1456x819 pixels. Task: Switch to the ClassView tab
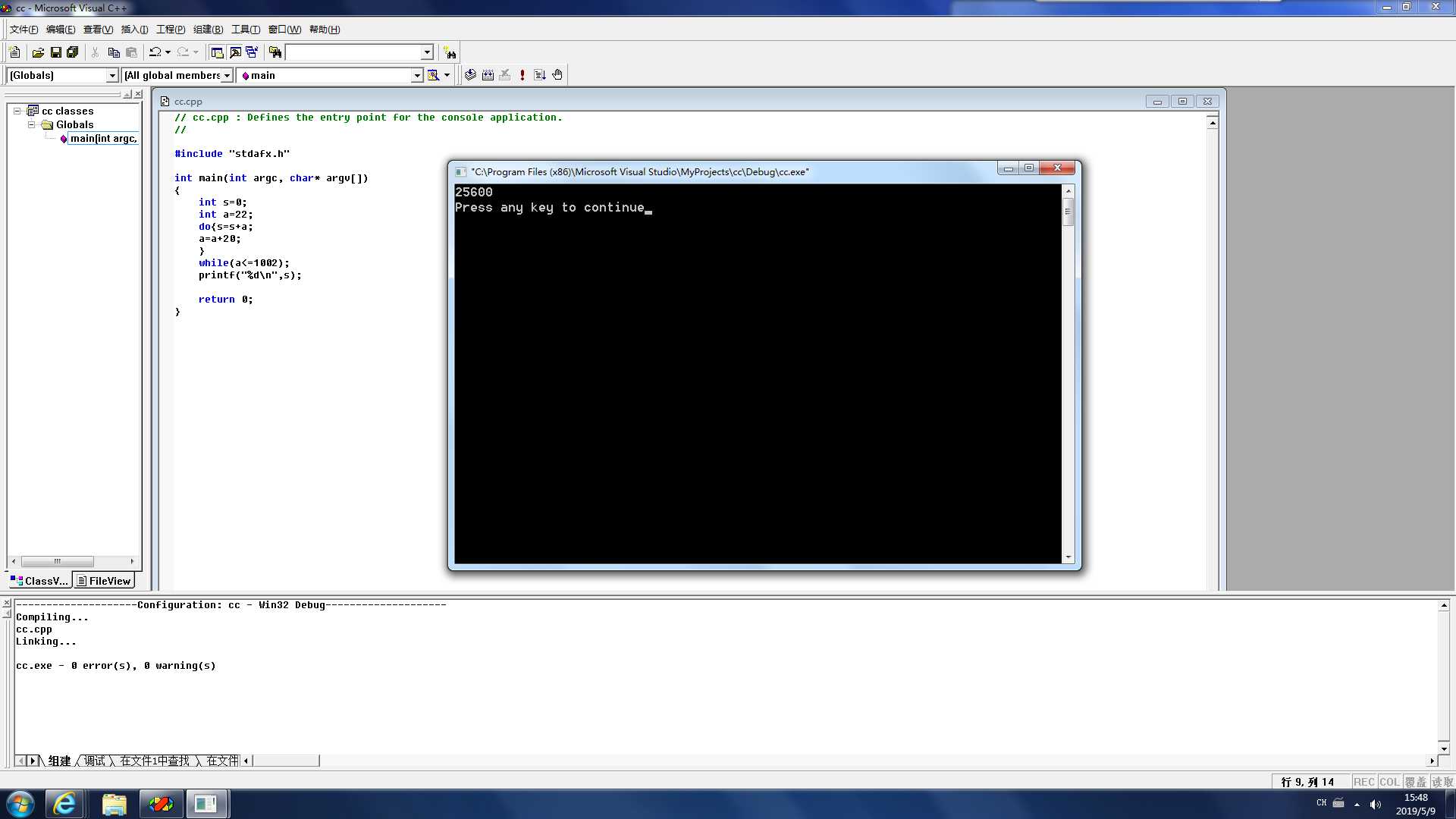pyautogui.click(x=39, y=581)
